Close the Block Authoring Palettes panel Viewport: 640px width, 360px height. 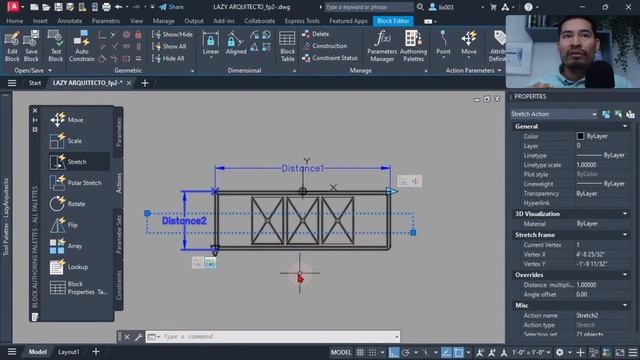[35, 111]
